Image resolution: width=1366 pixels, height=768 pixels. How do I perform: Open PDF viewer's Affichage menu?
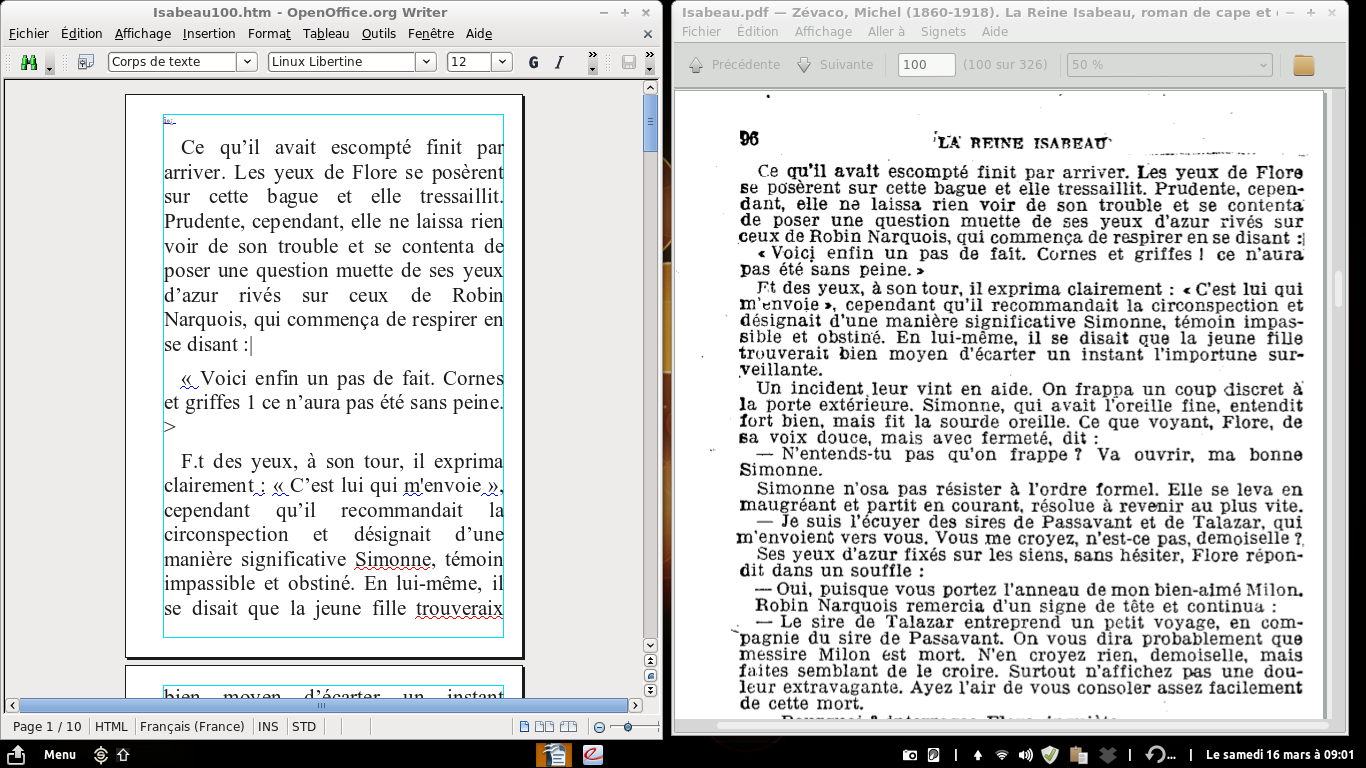click(823, 32)
